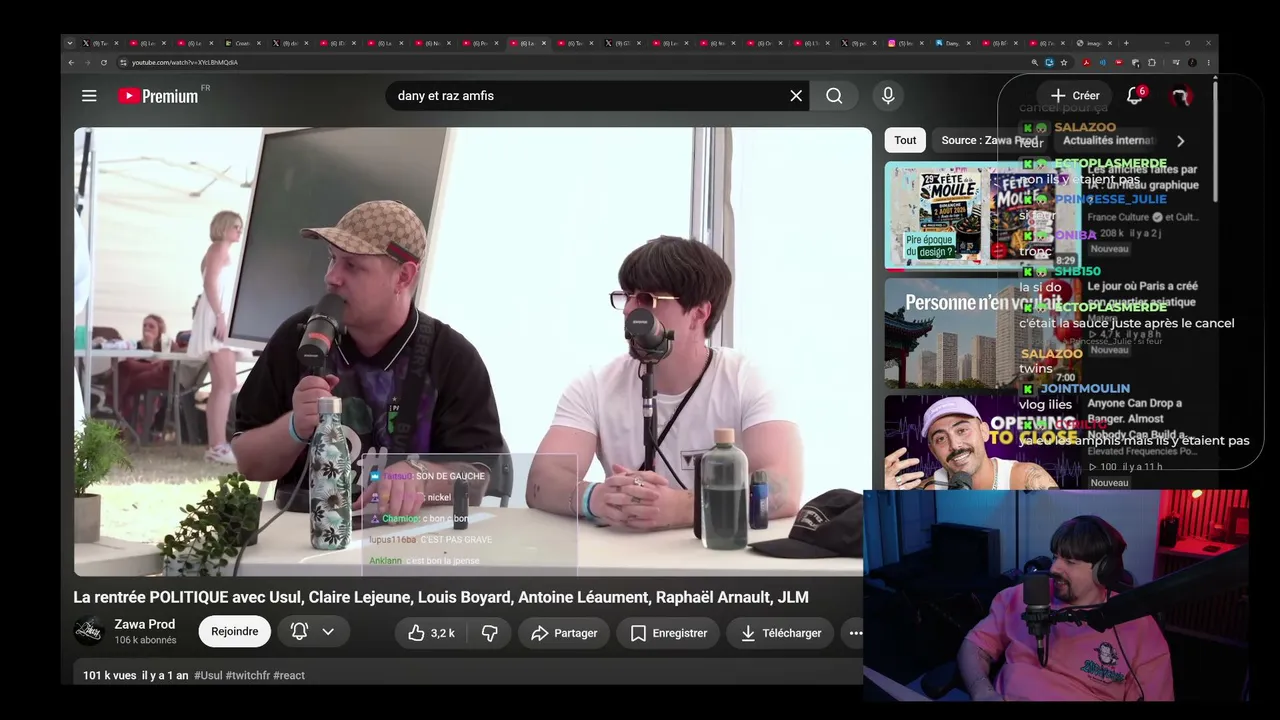The width and height of the screenshot is (1280, 720).
Task: Click the Rejoindre membership button
Action: [235, 632]
